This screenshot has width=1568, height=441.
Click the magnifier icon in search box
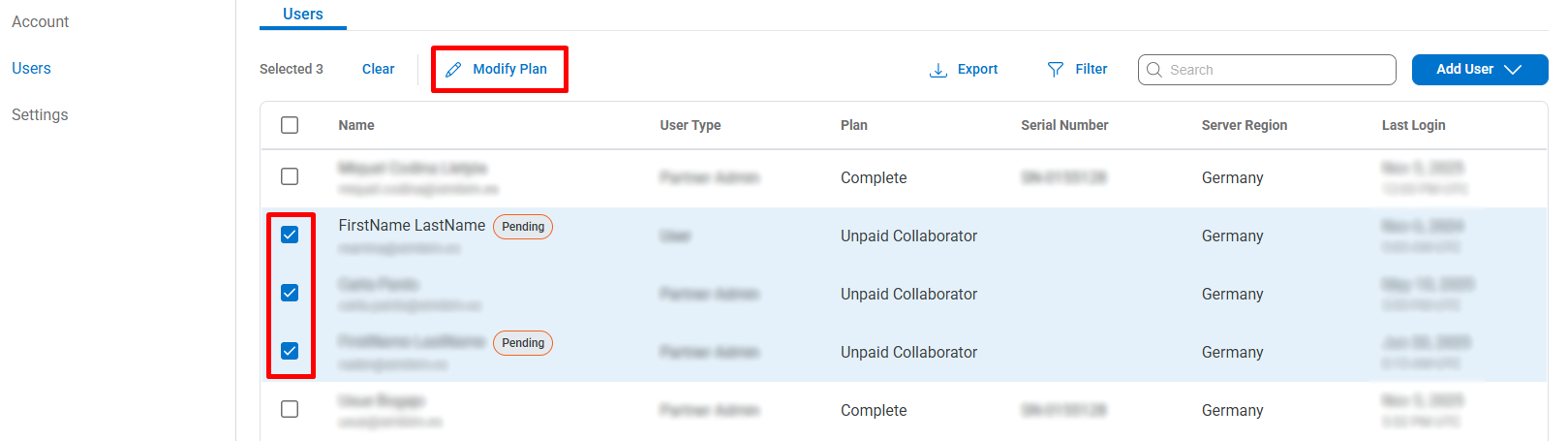coord(1154,70)
